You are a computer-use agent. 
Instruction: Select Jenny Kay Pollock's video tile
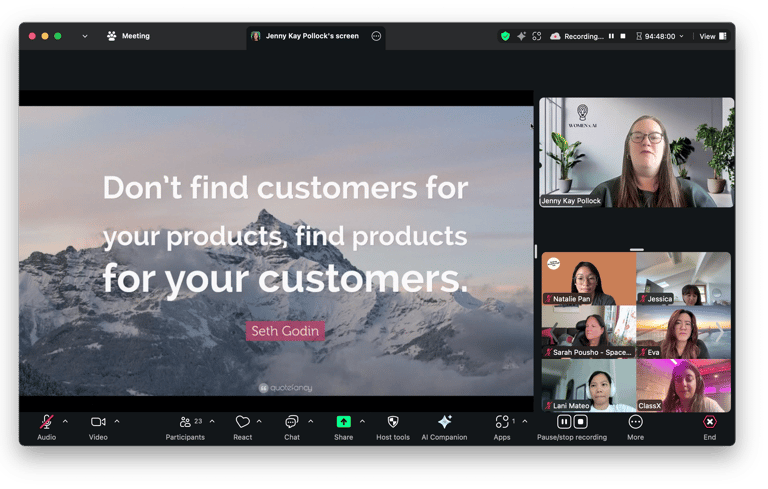(x=636, y=152)
